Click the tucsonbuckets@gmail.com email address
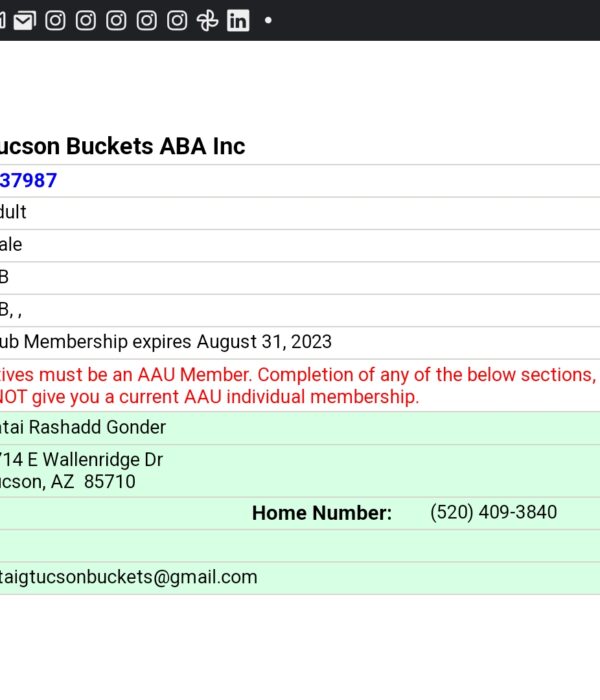Image resolution: width=600 pixels, height=700 pixels. [x=129, y=577]
